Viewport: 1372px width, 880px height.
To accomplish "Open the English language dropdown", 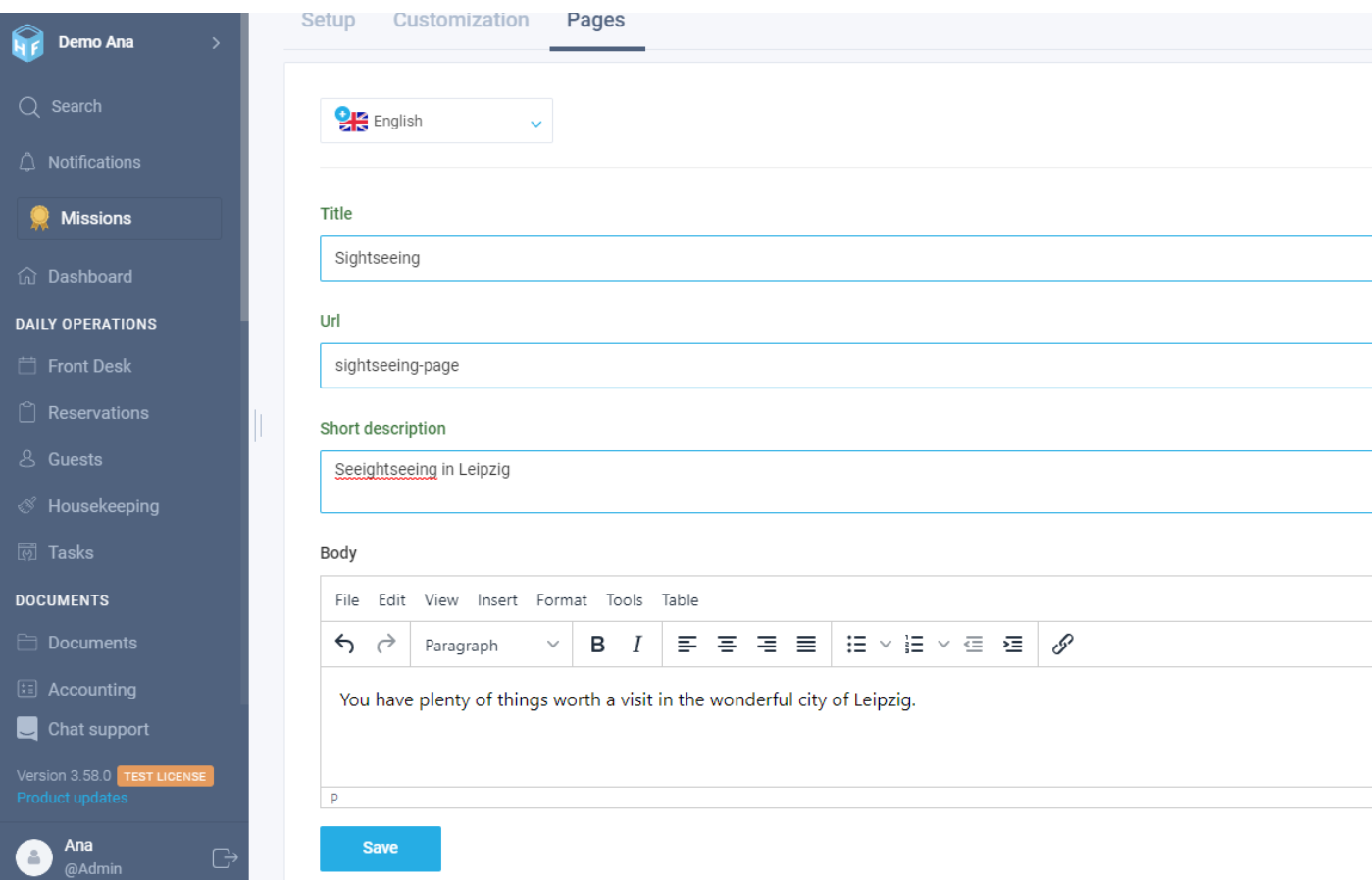I will (436, 121).
